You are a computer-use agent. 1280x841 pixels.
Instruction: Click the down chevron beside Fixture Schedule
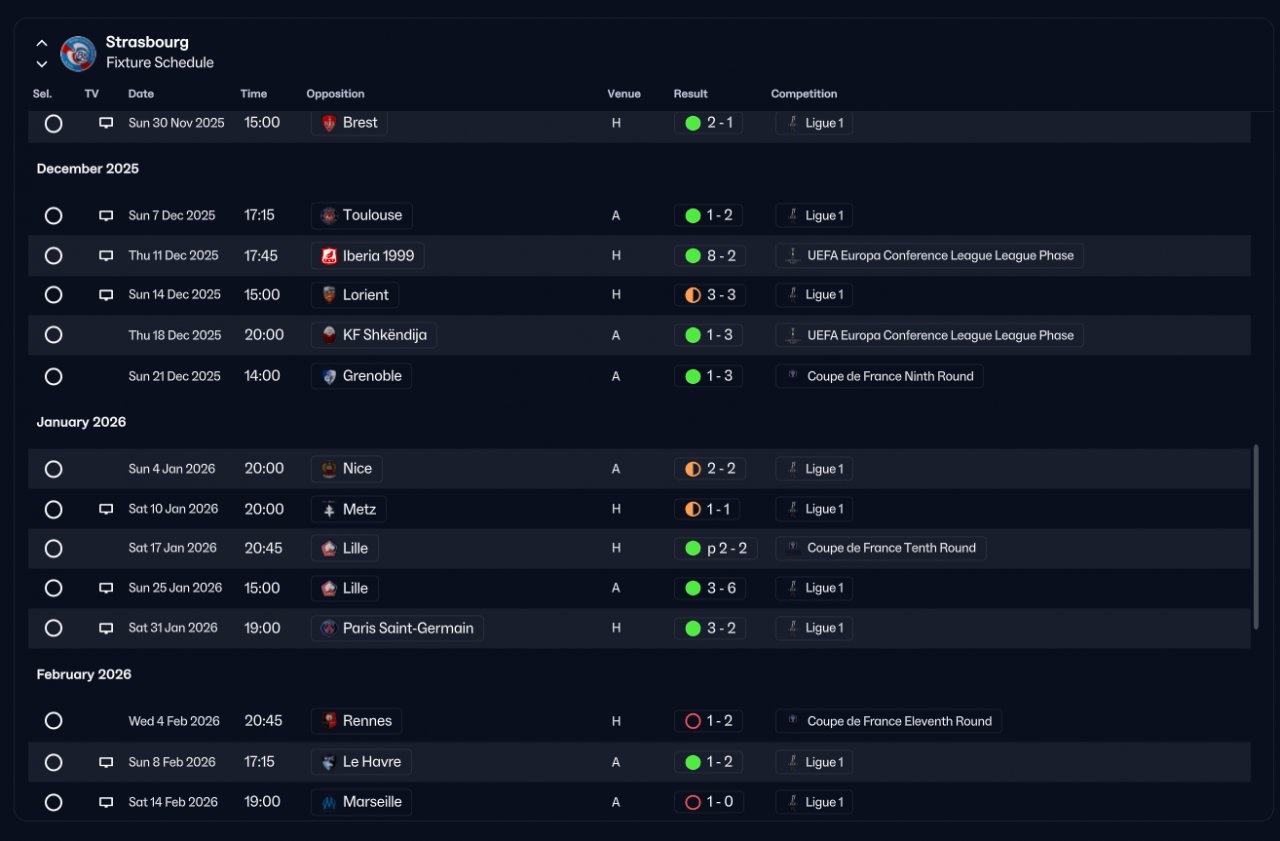tap(42, 64)
